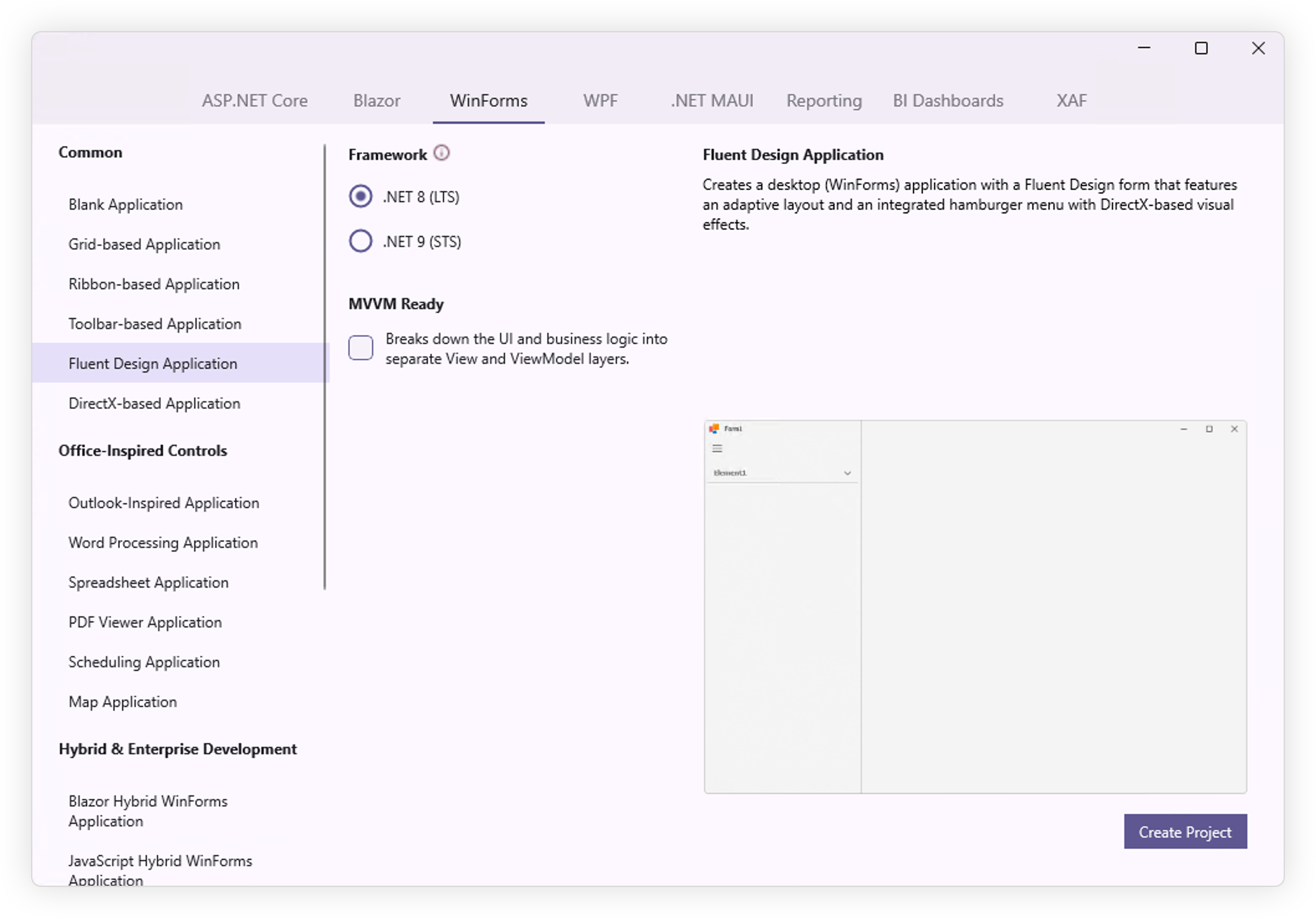
Task: Open the XAF tab
Action: coord(1071,101)
